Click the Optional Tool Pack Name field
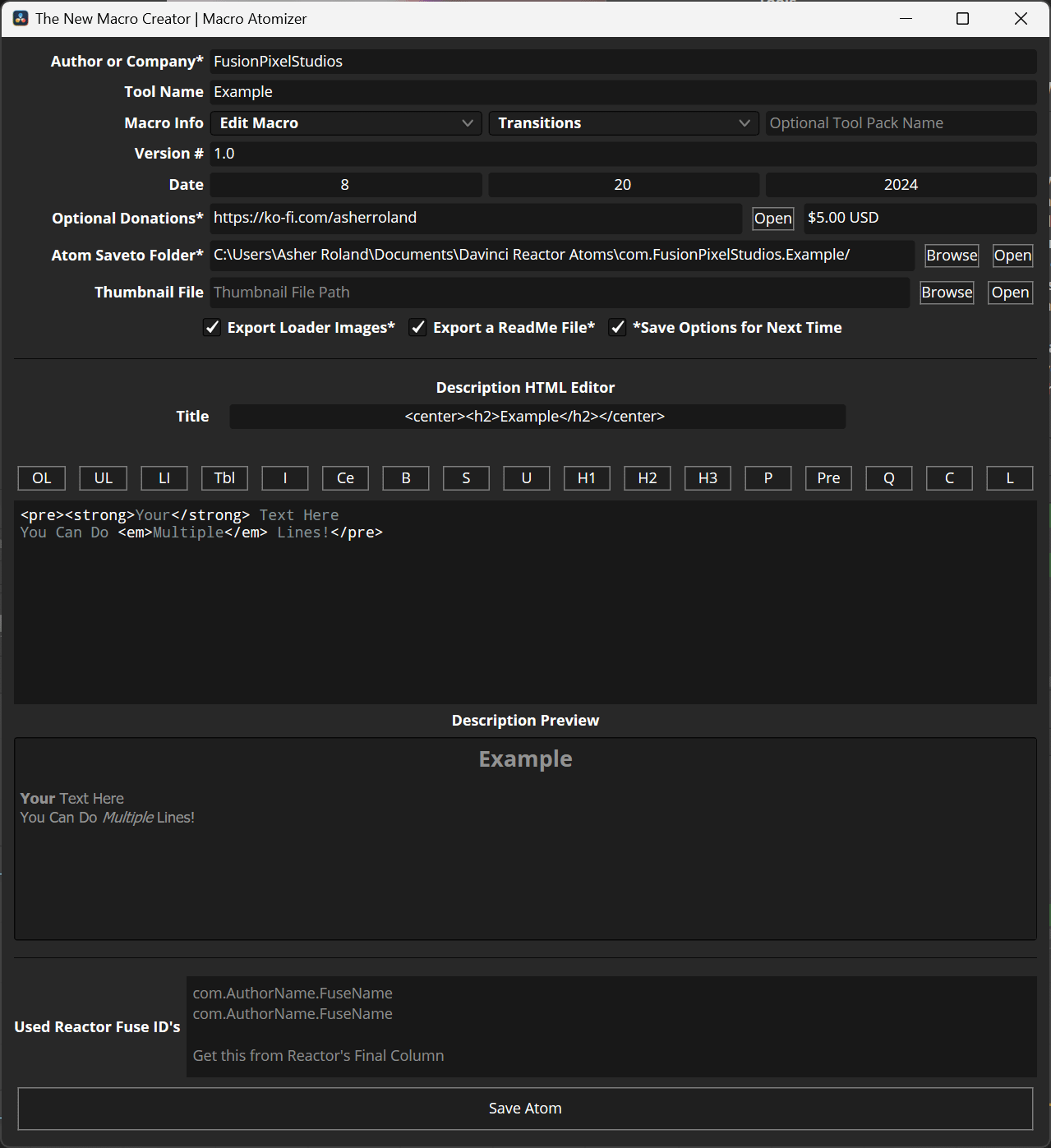 click(900, 123)
